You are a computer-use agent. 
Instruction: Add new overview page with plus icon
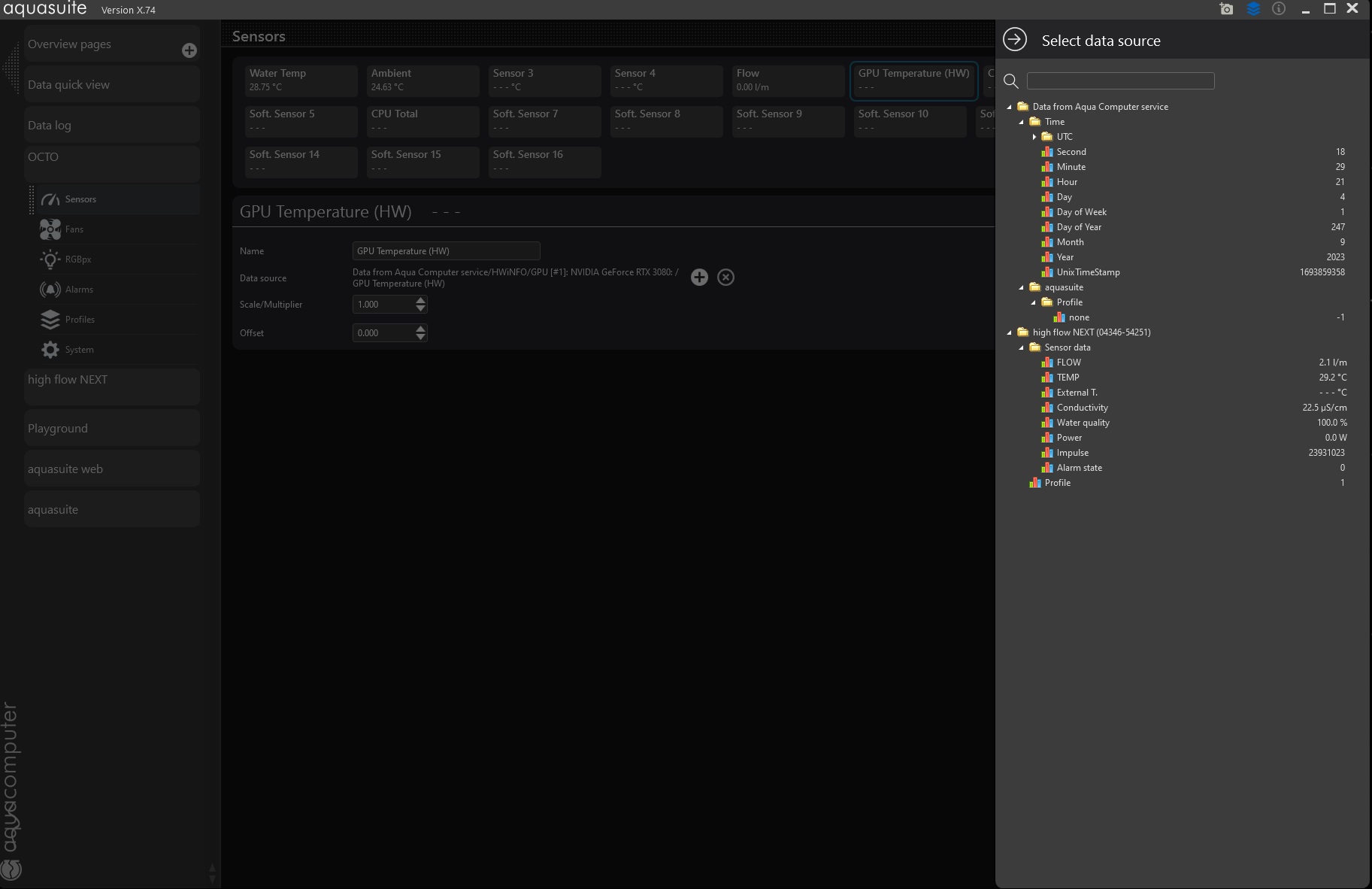[189, 50]
